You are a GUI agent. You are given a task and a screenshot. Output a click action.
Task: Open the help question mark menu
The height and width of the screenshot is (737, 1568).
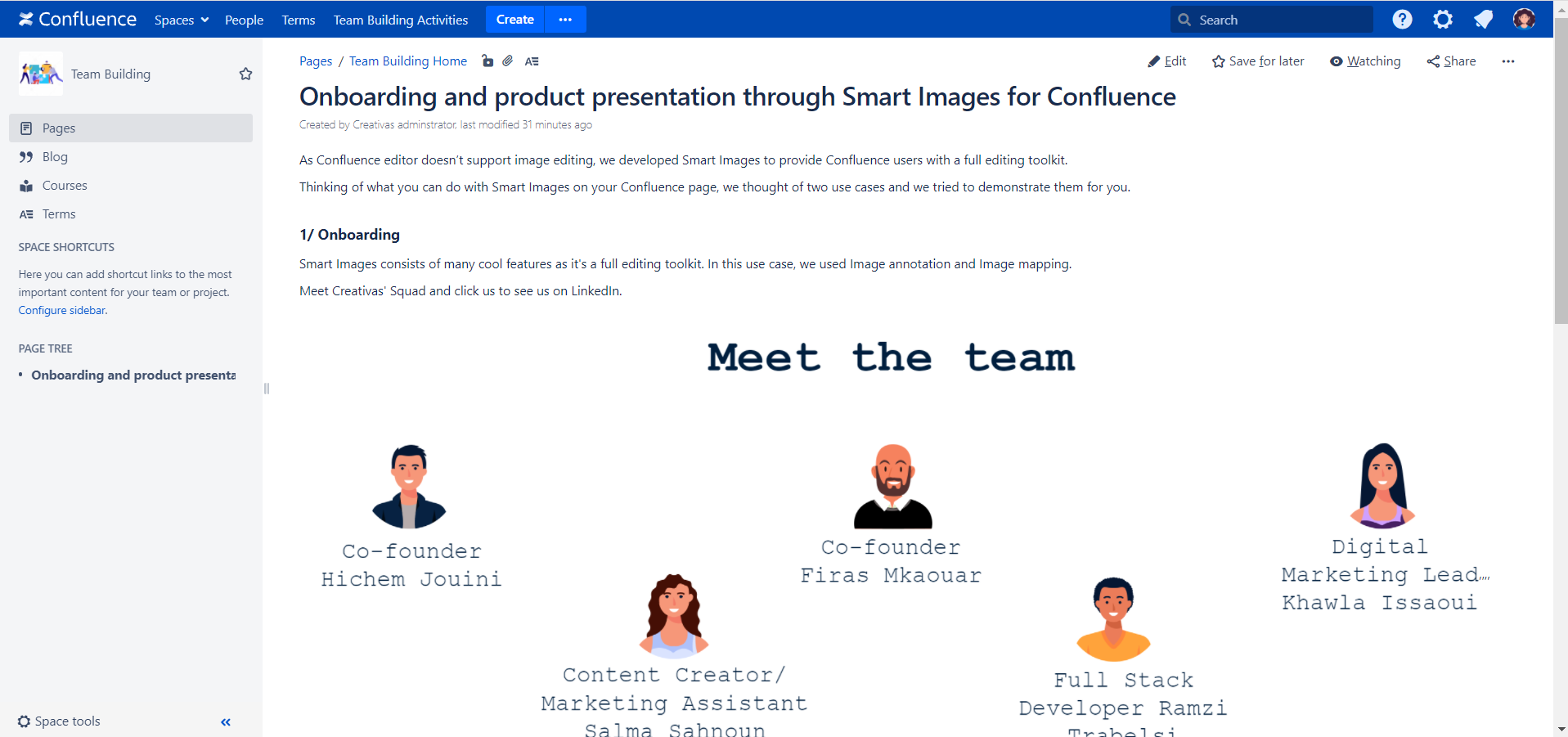pos(1402,20)
